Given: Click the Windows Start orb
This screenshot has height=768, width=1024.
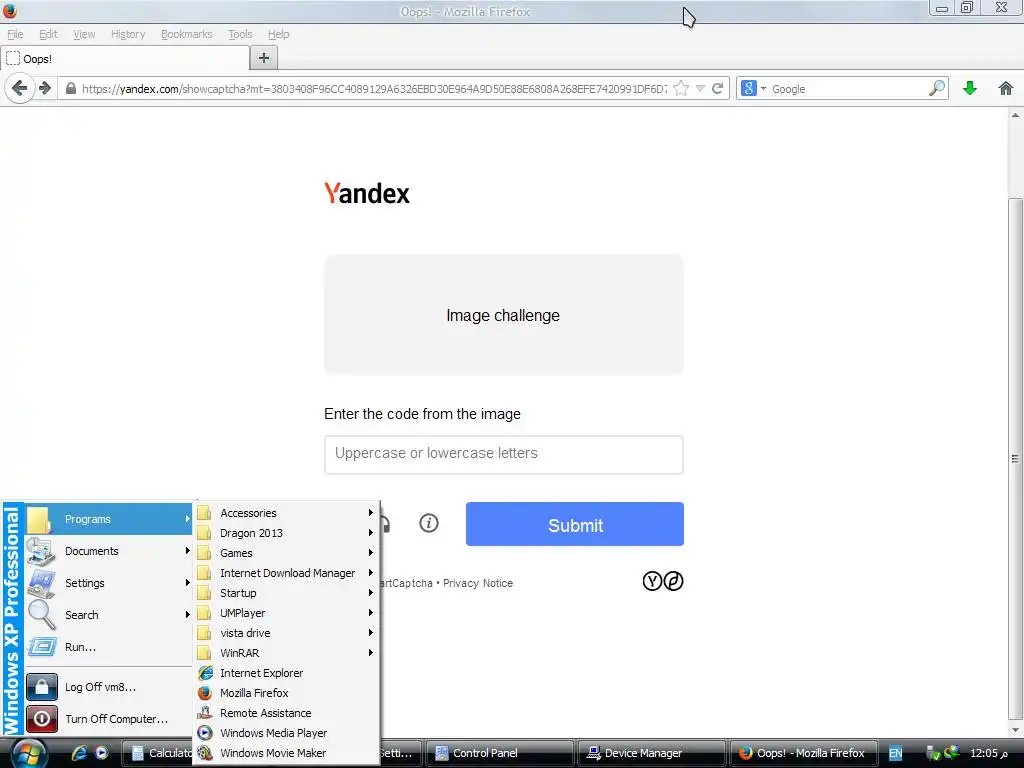Looking at the screenshot, I should coord(27,753).
